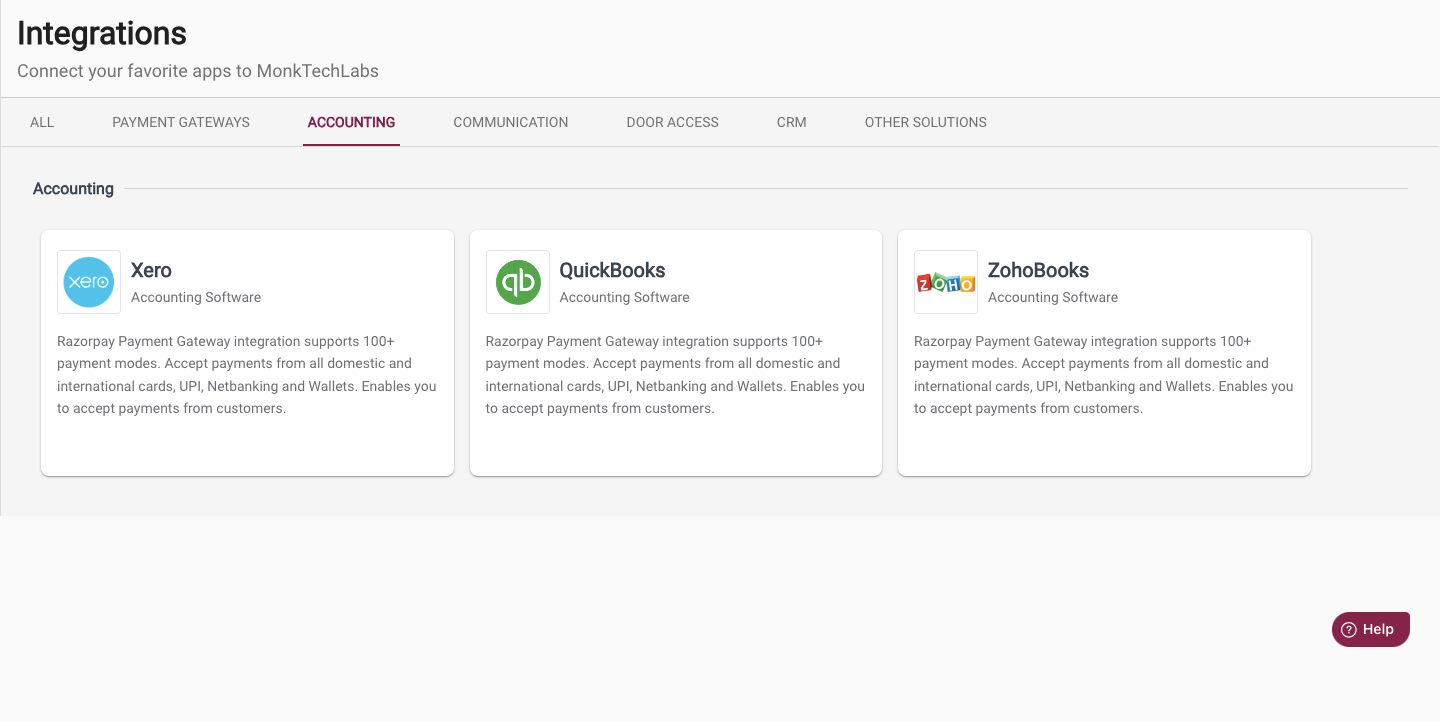This screenshot has height=722, width=1440.
Task: Click the green QuickBooks logo icon
Action: (518, 282)
